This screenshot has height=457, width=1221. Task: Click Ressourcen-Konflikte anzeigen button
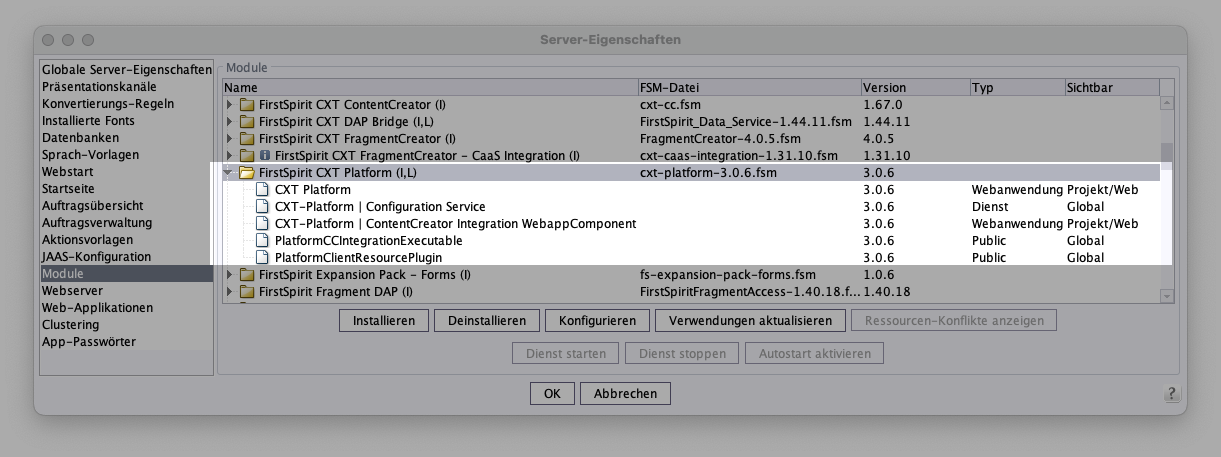tap(953, 321)
